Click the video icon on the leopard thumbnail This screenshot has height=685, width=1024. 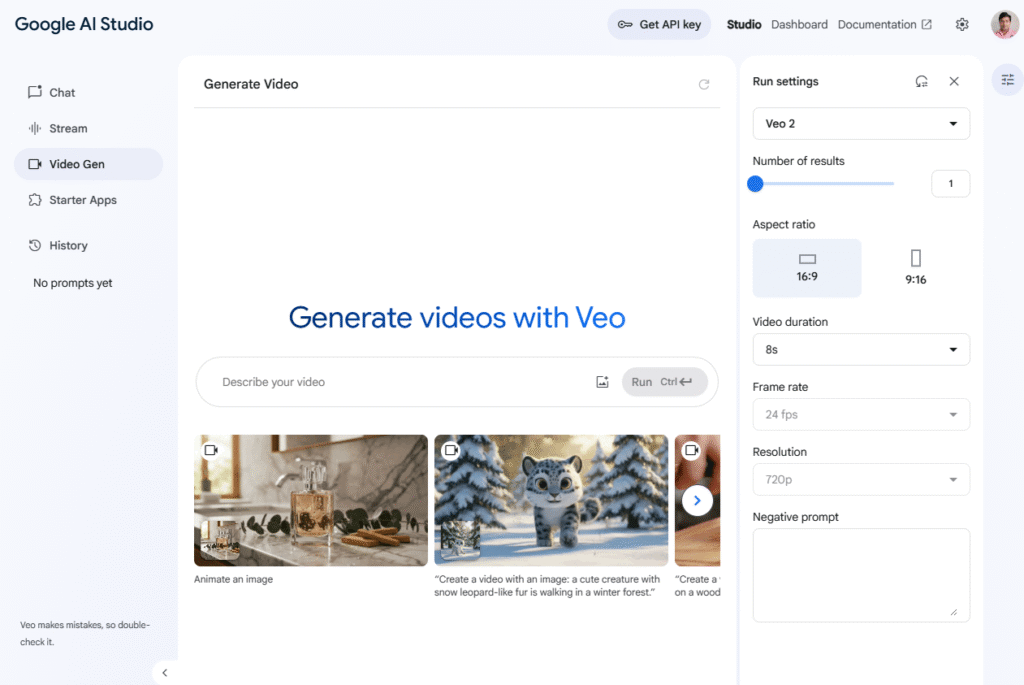451,450
